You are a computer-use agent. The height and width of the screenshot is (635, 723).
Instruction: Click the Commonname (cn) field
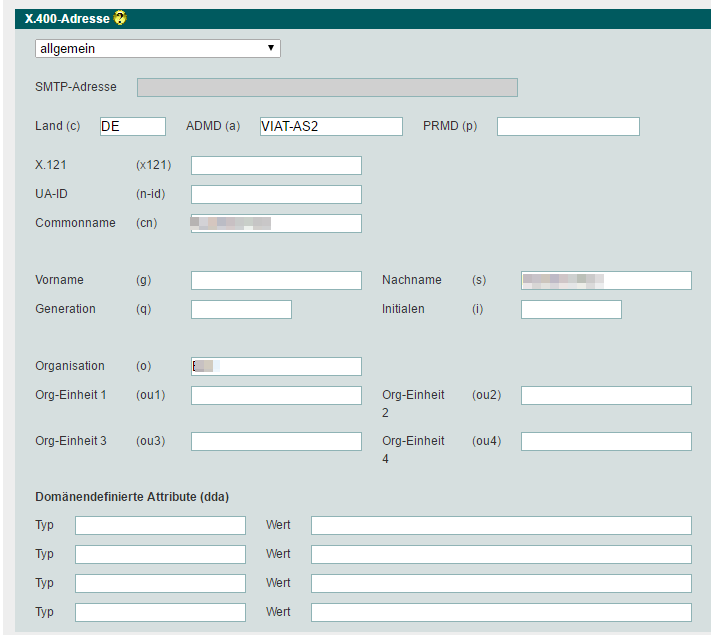pos(276,223)
